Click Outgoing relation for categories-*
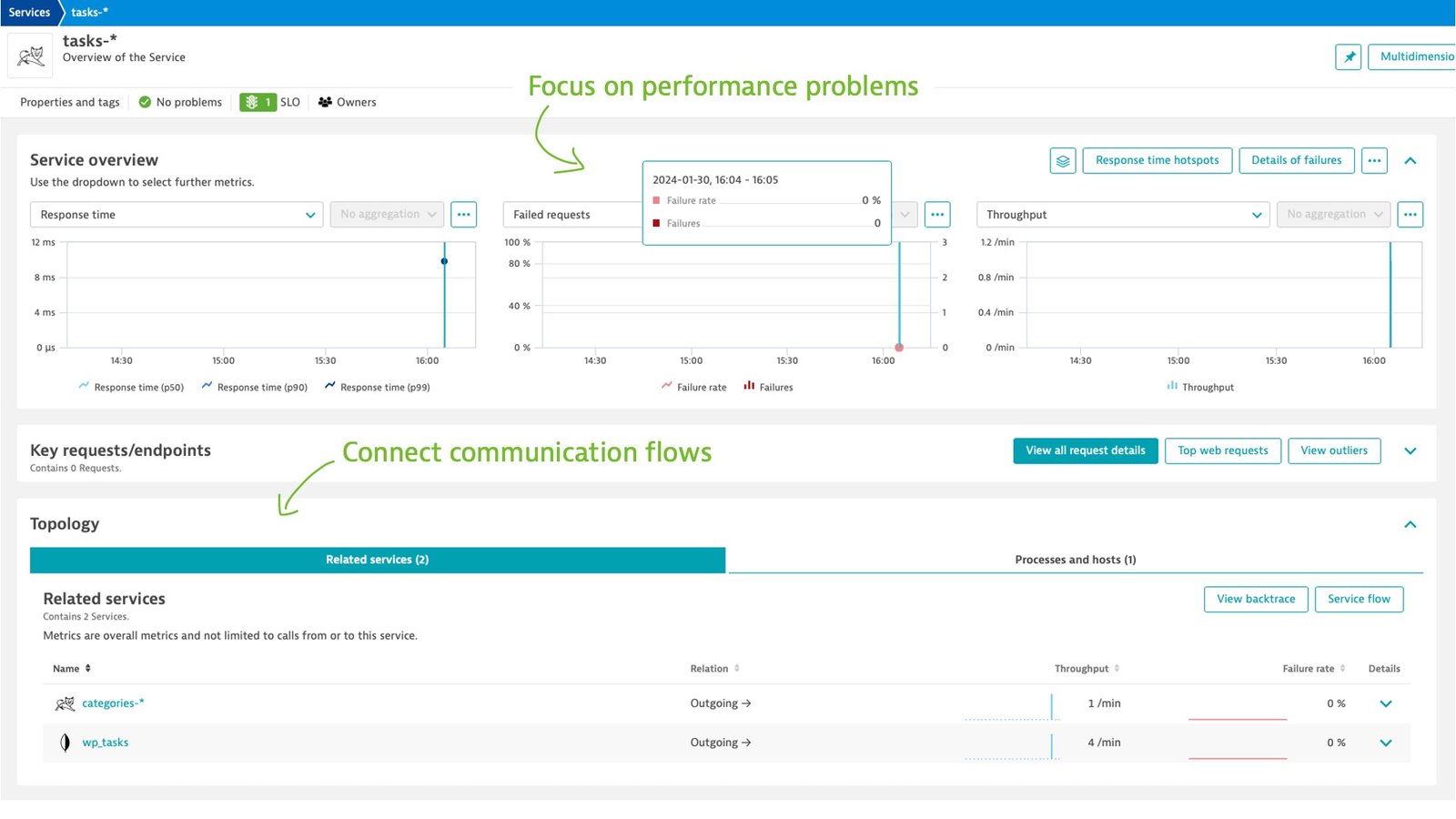Image resolution: width=1456 pixels, height=819 pixels. pos(721,703)
